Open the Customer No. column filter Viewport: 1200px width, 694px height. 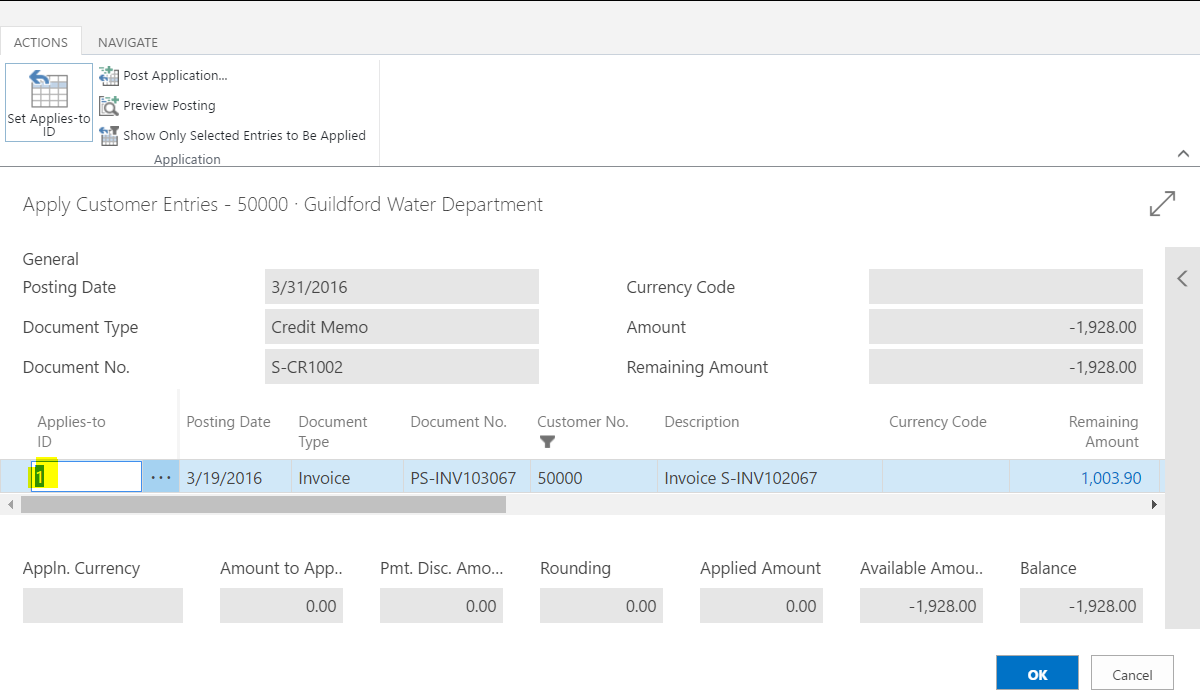(546, 440)
